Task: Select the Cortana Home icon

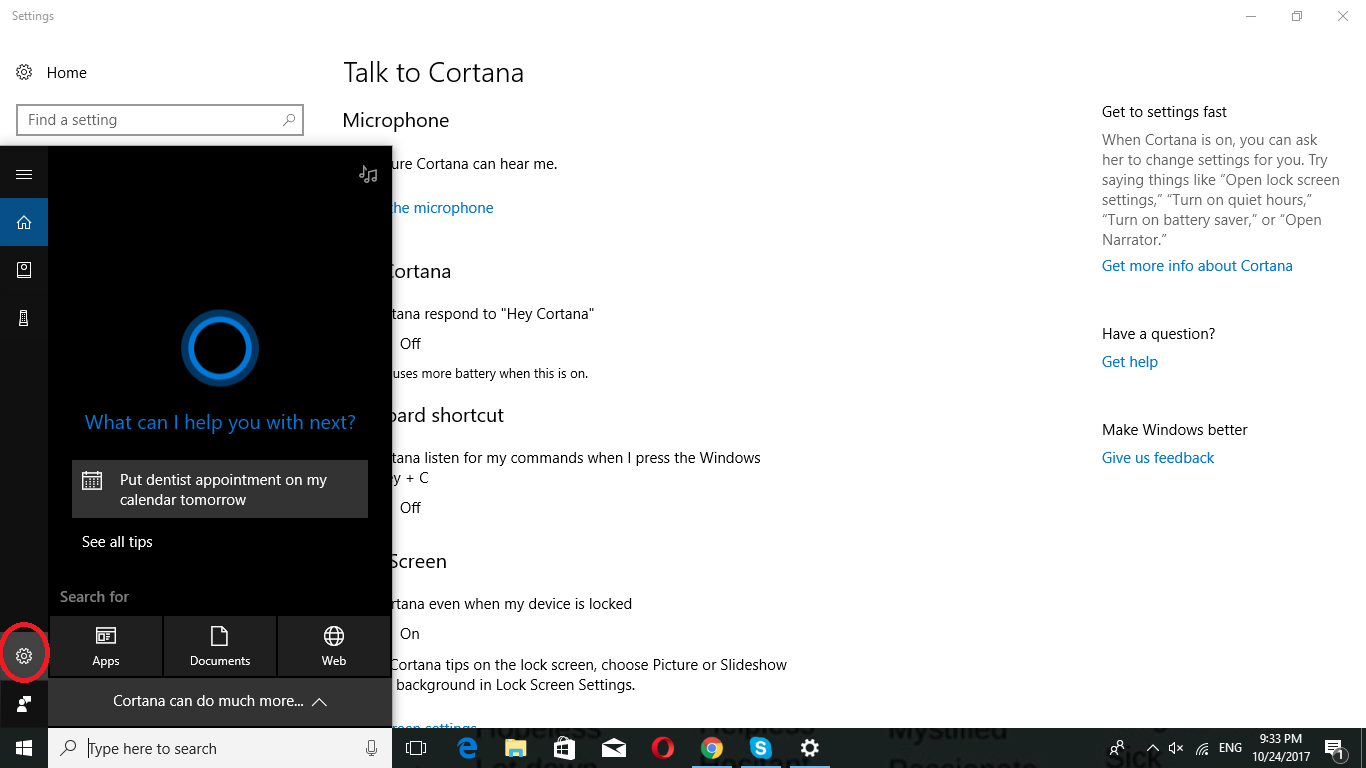Action: (x=24, y=222)
